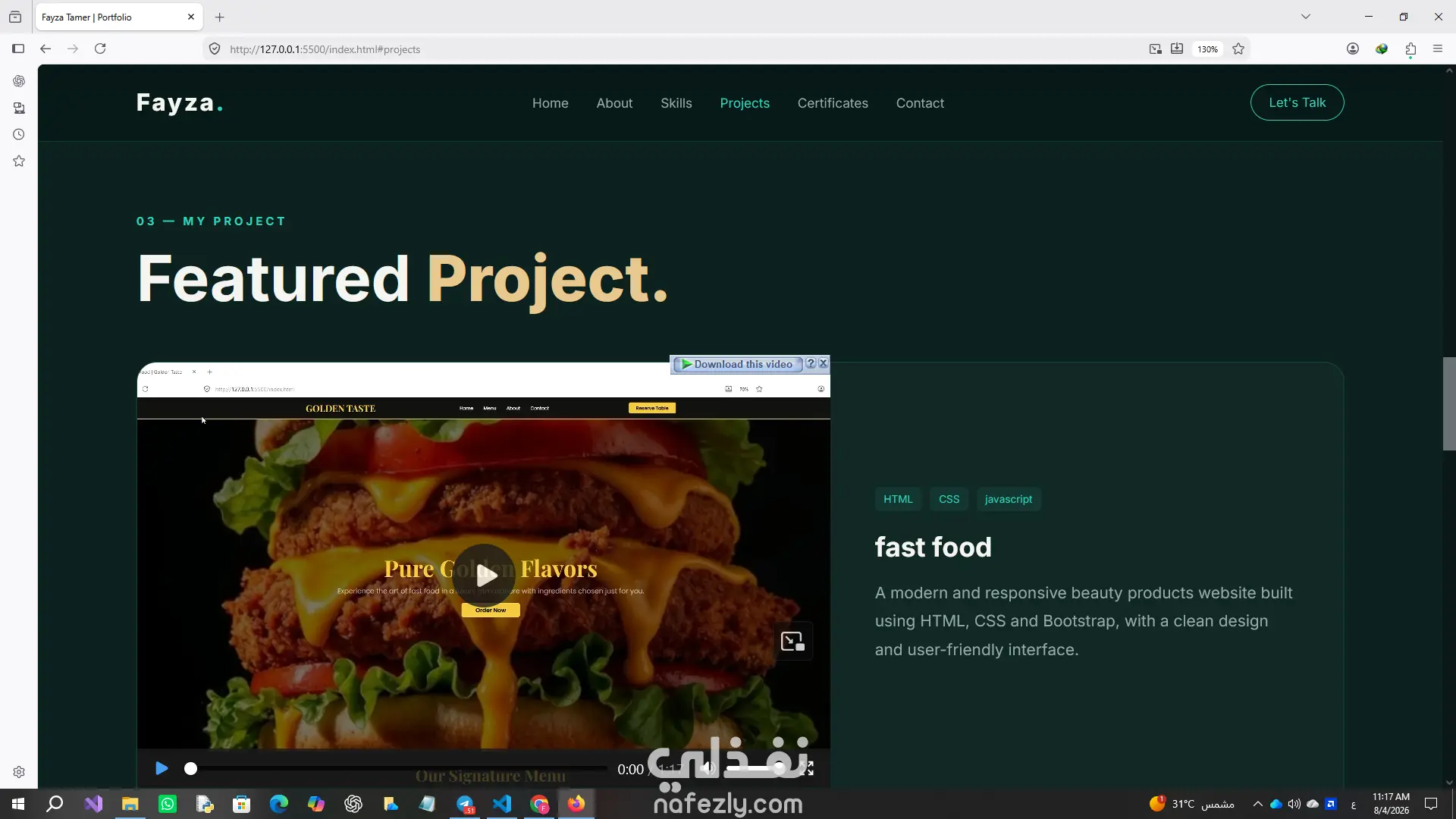The image size is (1456, 819).
Task: Open History in the sidebar
Action: pos(19,134)
